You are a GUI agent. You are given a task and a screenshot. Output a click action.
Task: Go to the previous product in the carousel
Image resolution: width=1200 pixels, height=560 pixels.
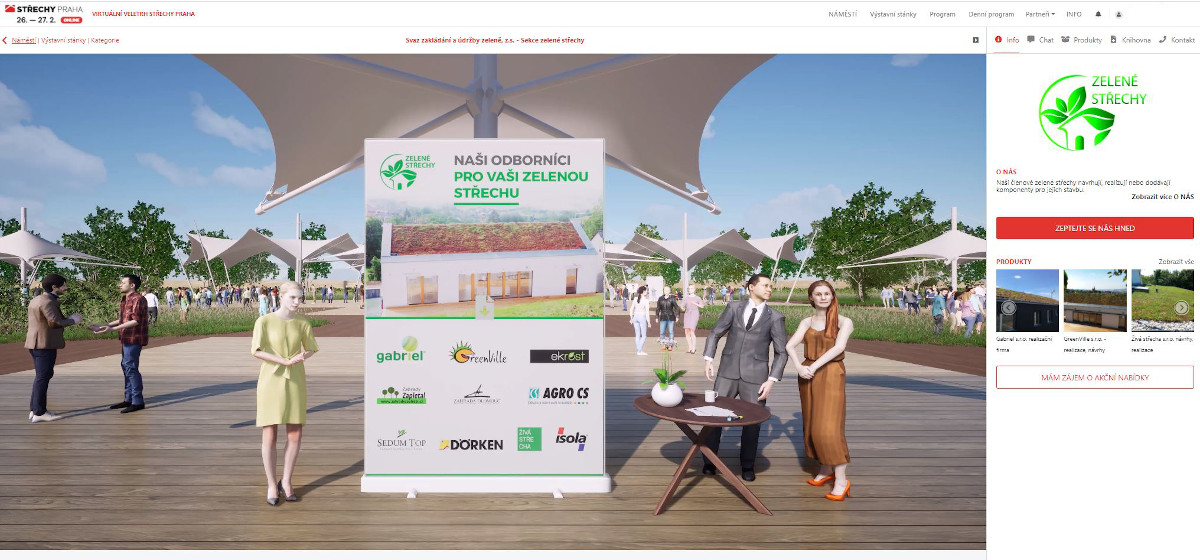(x=1008, y=307)
